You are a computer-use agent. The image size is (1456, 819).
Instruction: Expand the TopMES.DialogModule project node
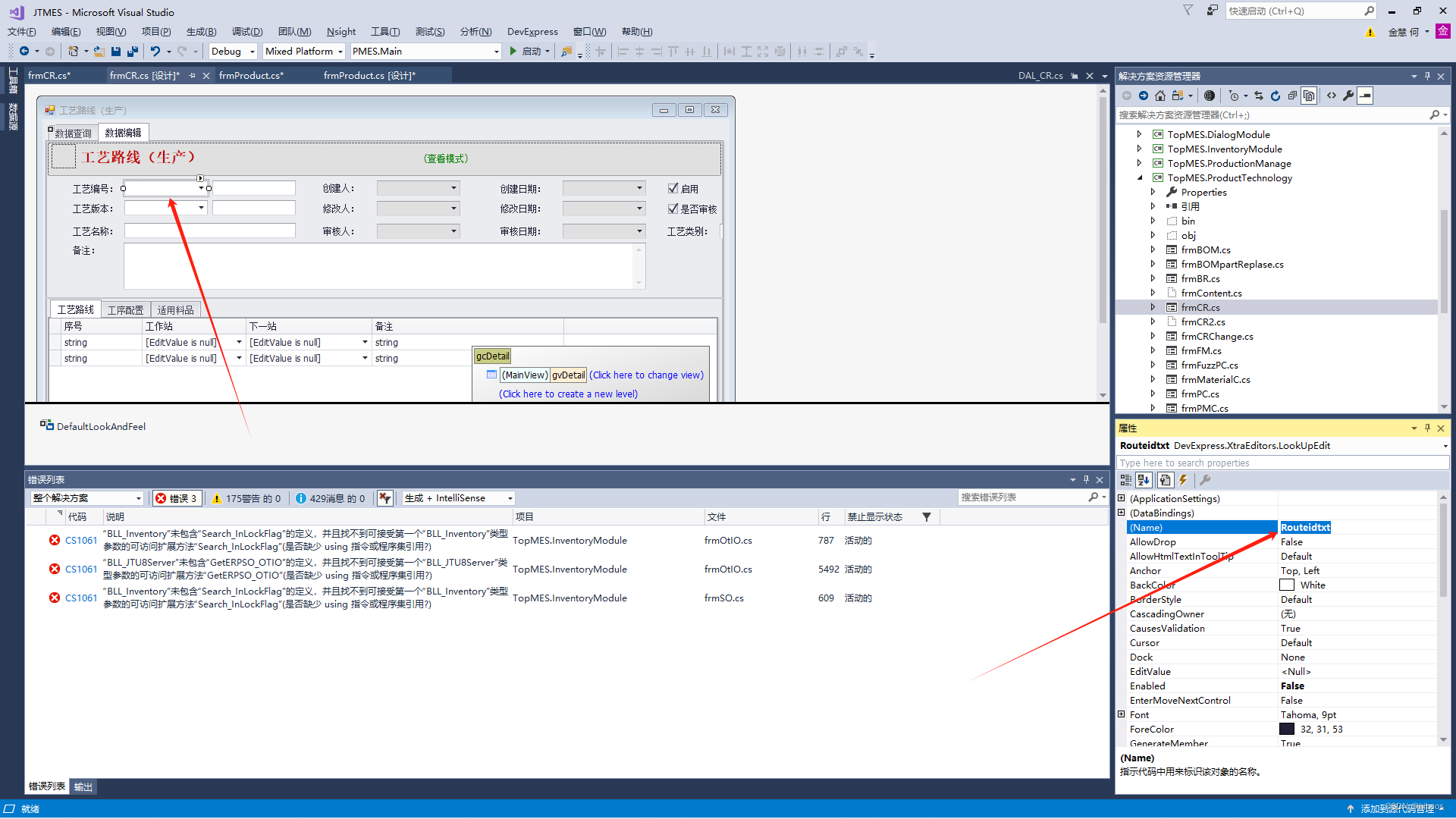click(1139, 134)
